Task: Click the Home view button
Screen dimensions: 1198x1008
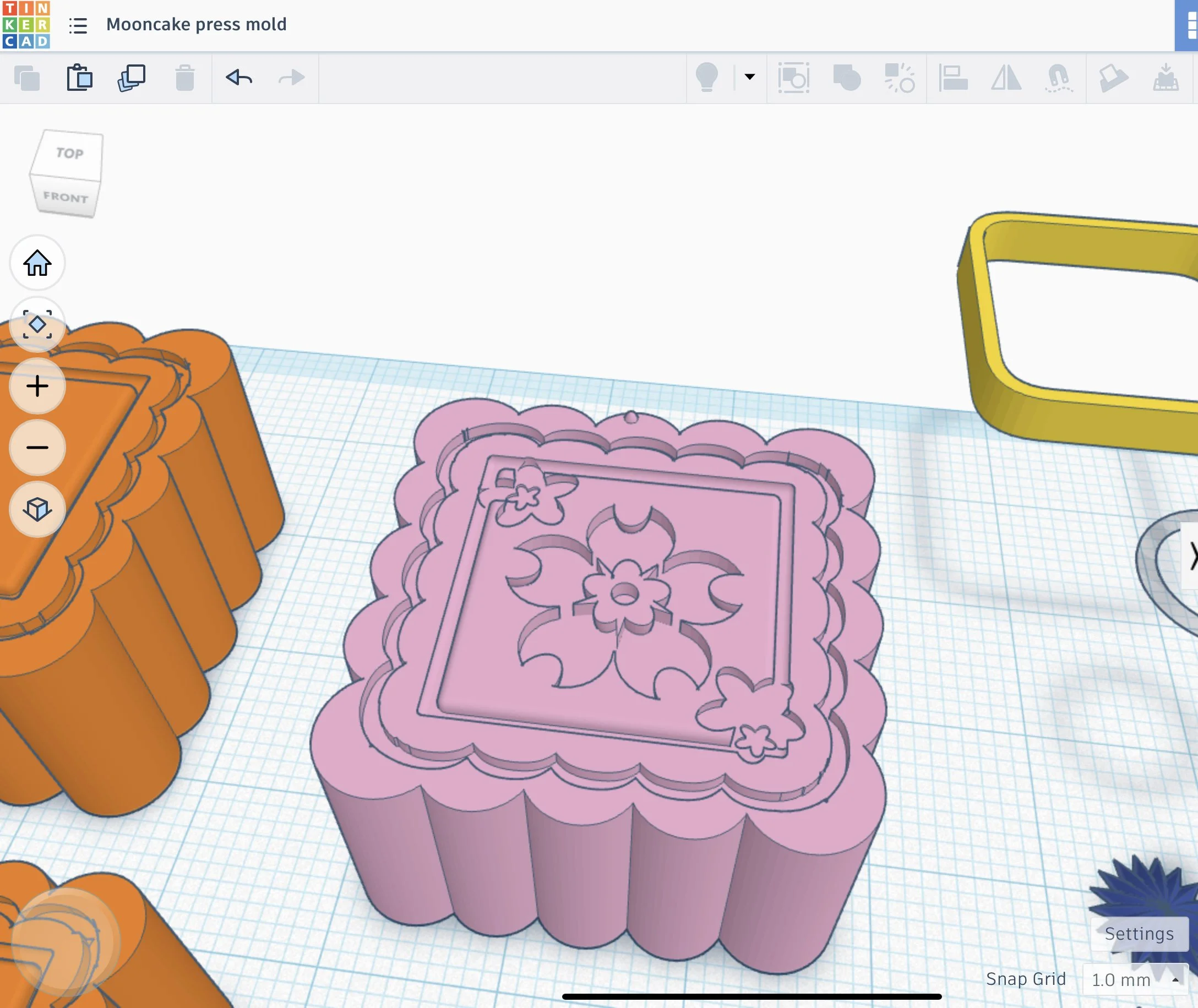Action: click(x=38, y=263)
